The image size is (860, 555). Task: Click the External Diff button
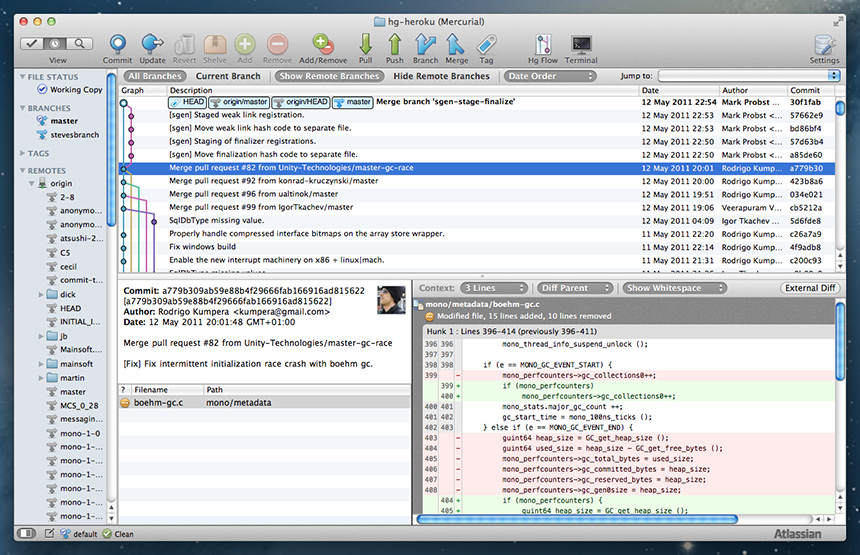click(810, 288)
